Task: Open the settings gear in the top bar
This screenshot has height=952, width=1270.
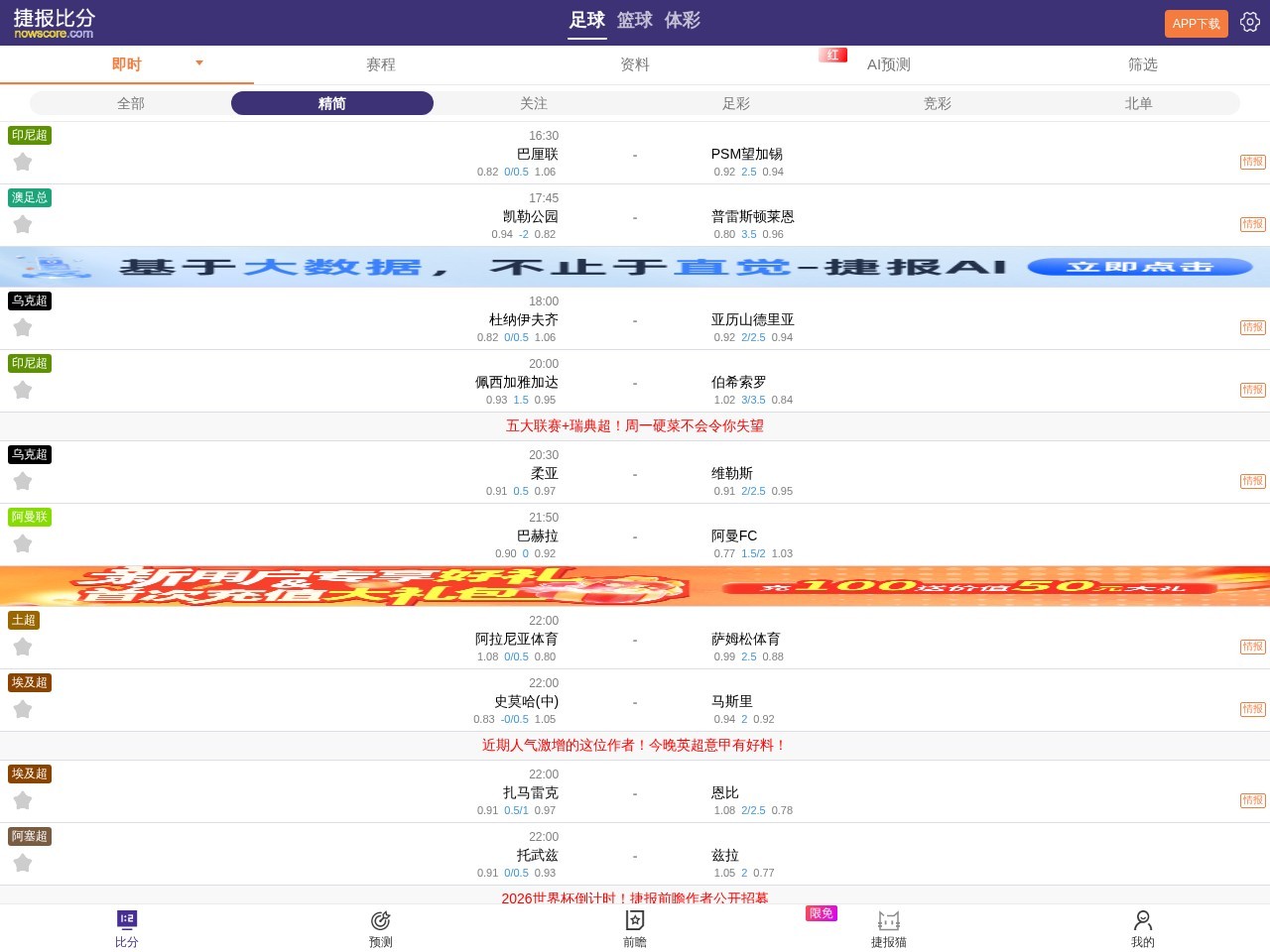Action: pos(1250,21)
